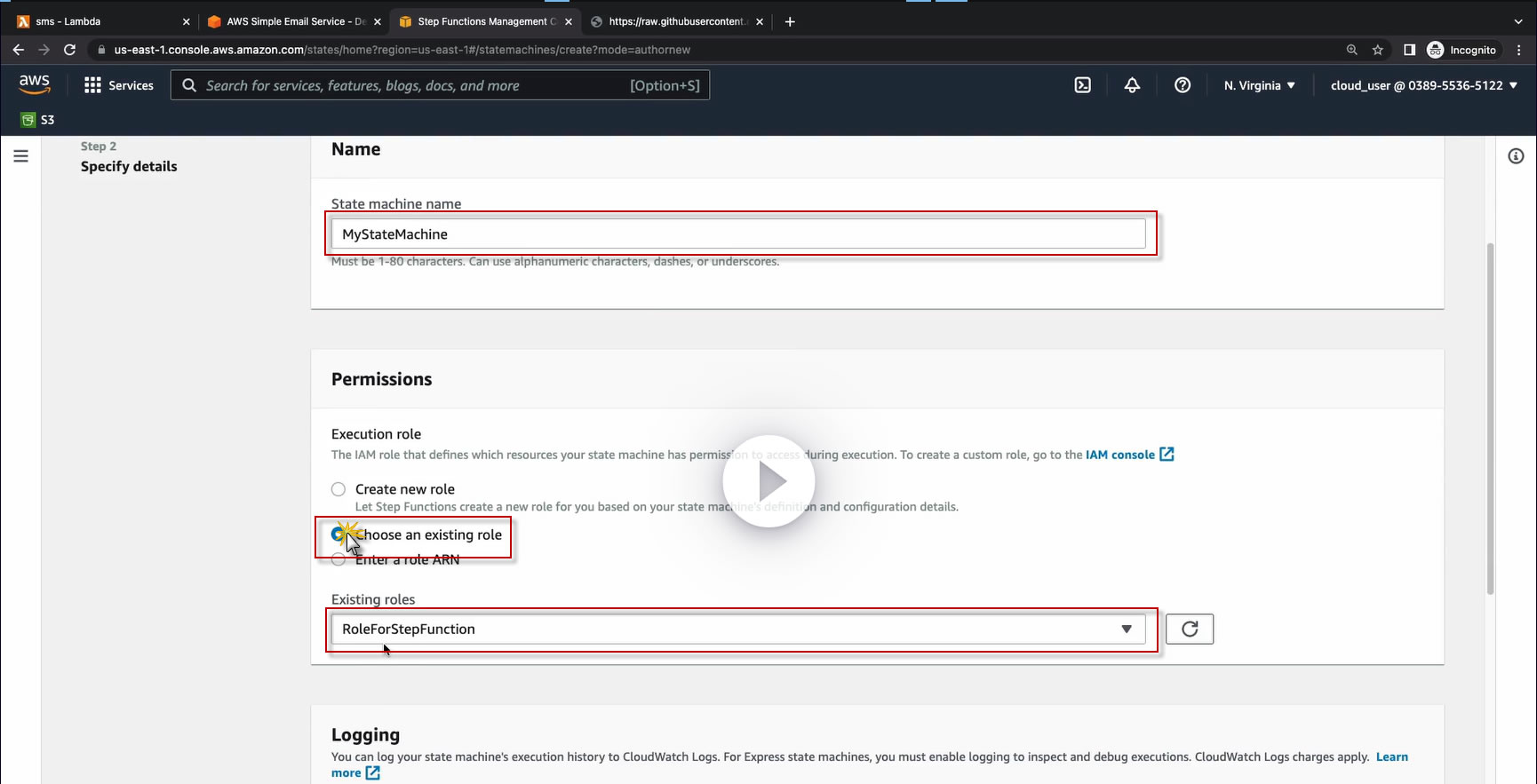Select the Choose an existing role option
This screenshot has width=1537, height=784.
(338, 535)
